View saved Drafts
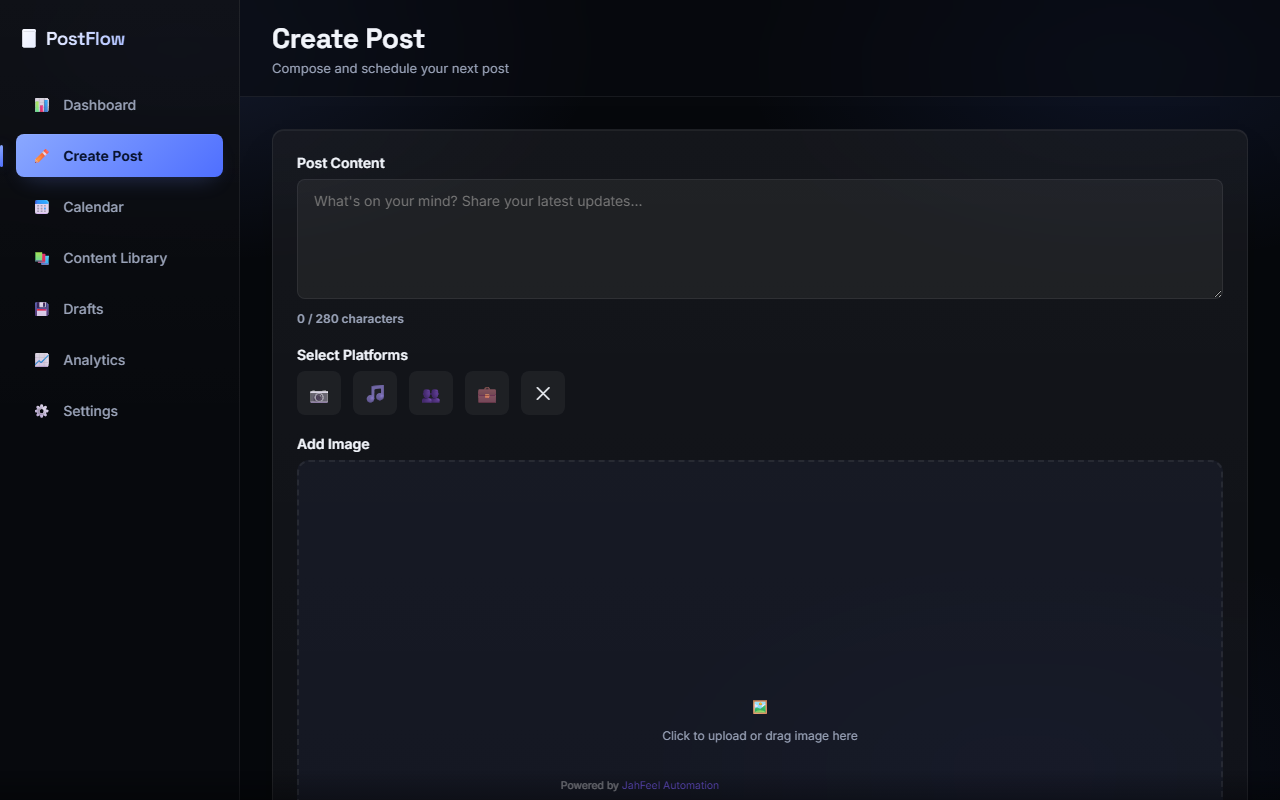 click(x=119, y=309)
